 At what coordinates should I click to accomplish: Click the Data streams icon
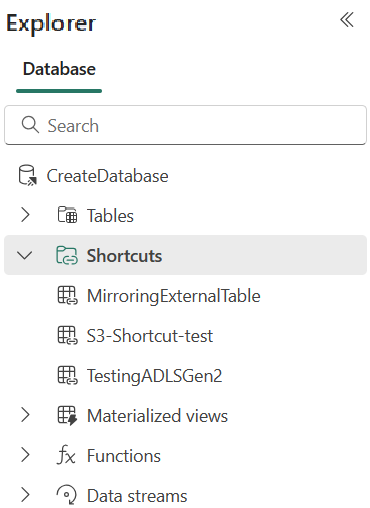click(67, 495)
